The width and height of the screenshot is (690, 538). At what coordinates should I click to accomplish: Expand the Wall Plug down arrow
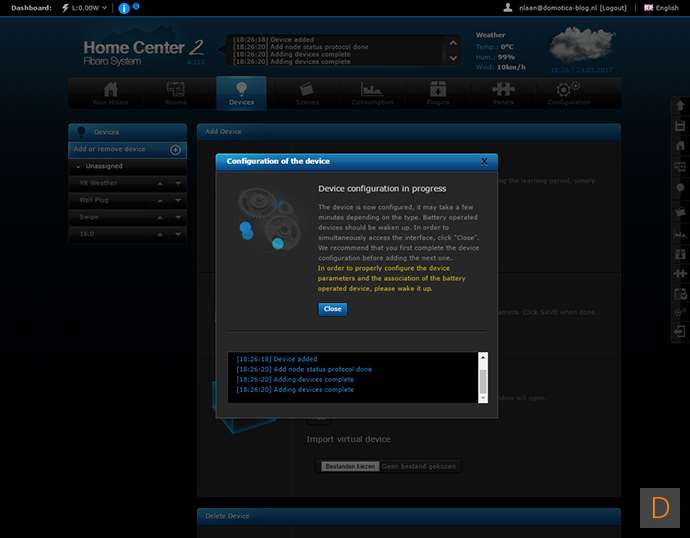178,201
